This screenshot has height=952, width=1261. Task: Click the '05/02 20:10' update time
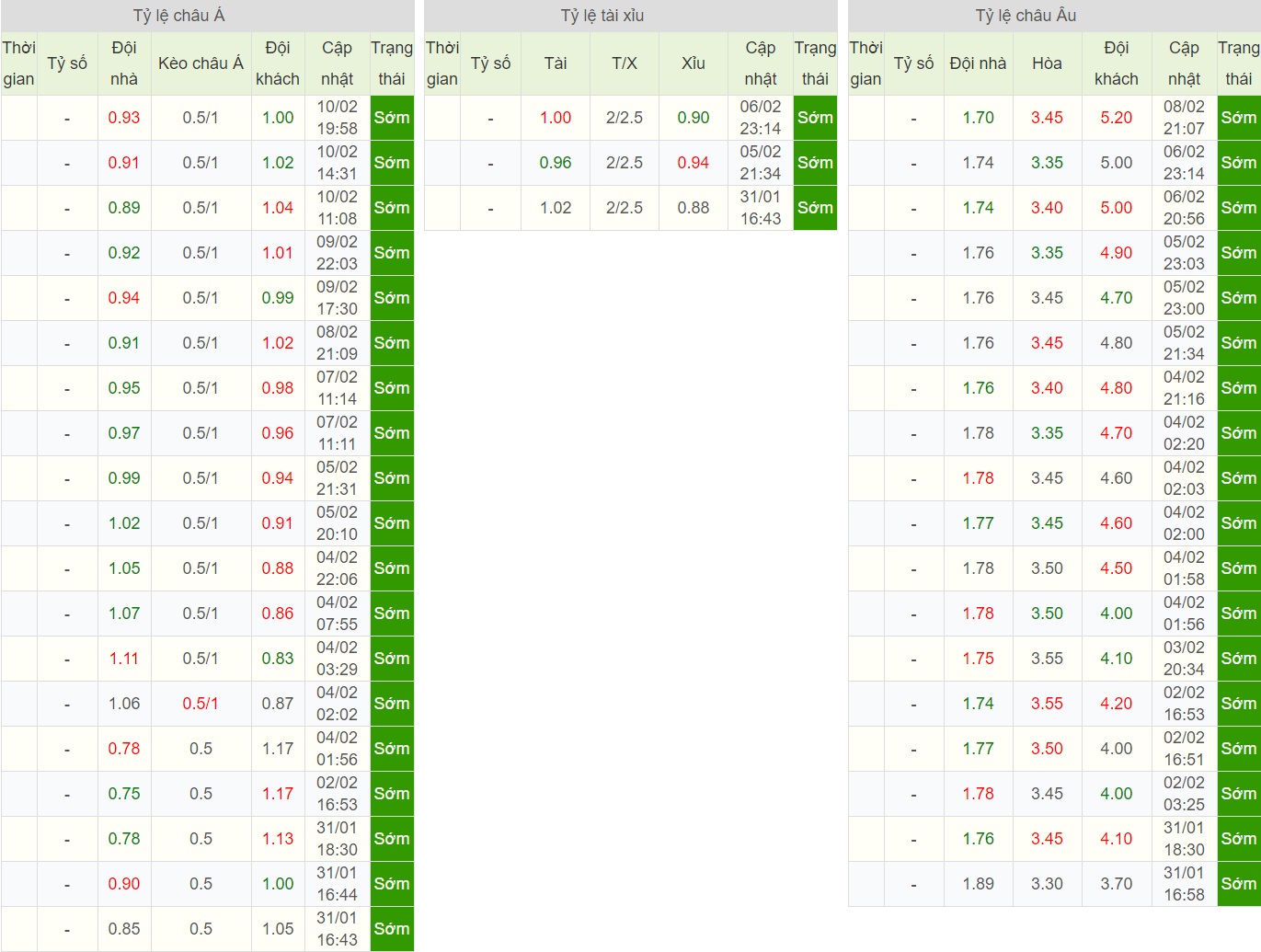[337, 523]
